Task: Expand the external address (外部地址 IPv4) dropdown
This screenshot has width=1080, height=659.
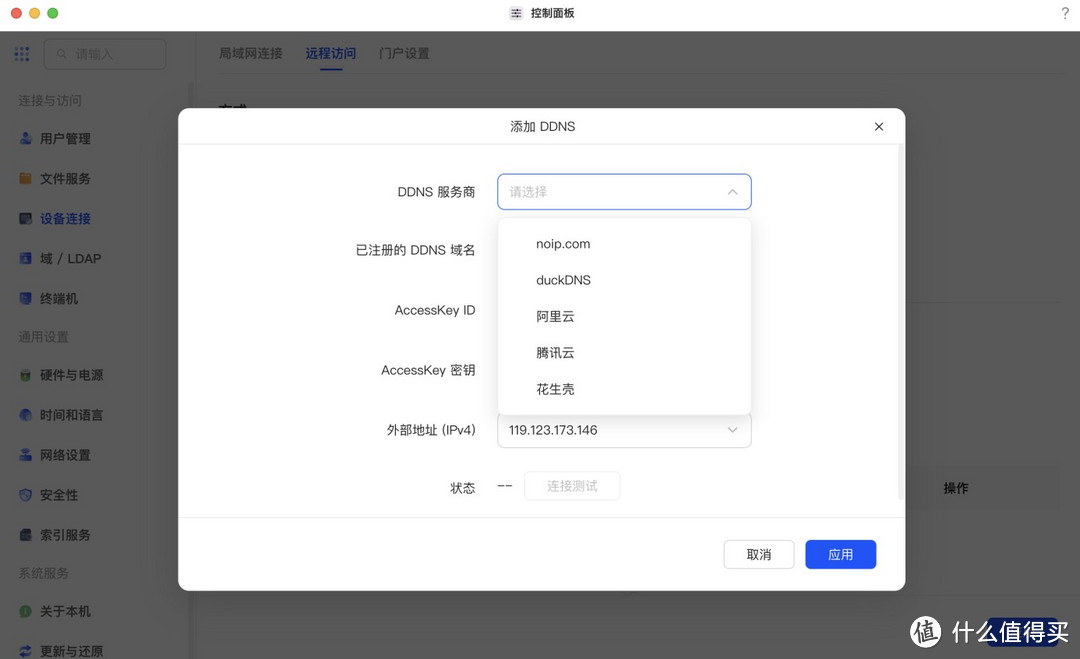Action: (732, 430)
